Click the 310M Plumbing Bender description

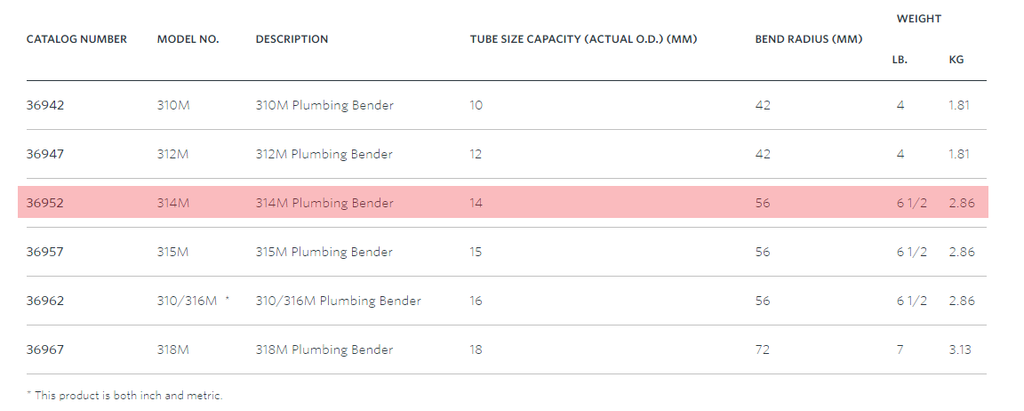(x=324, y=105)
